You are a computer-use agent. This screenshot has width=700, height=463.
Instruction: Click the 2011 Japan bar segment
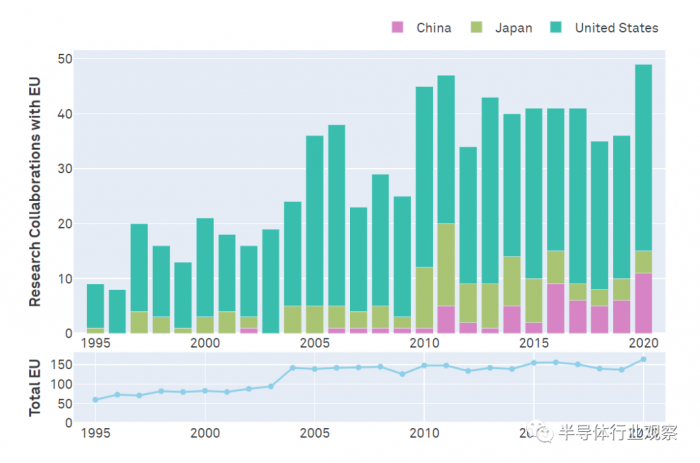coord(446,264)
